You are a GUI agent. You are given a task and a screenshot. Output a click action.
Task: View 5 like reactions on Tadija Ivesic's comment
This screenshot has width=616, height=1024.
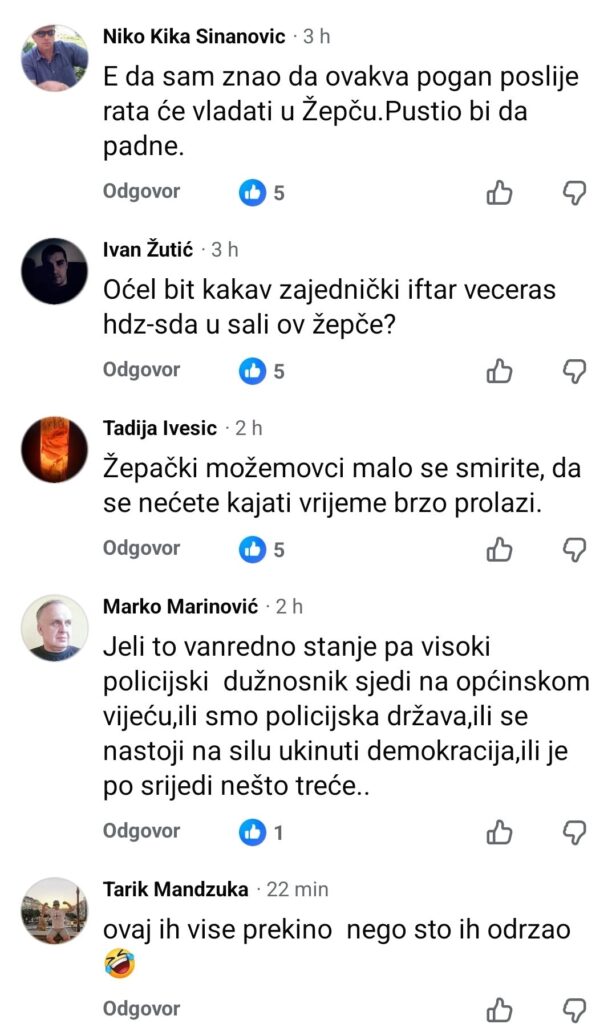coord(262,549)
